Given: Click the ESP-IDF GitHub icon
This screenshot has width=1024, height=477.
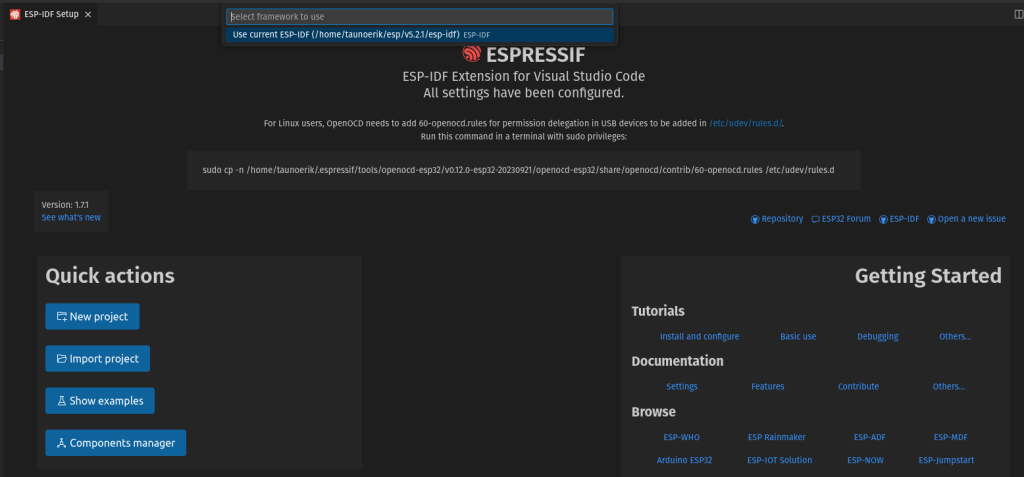Looking at the screenshot, I should pos(882,219).
